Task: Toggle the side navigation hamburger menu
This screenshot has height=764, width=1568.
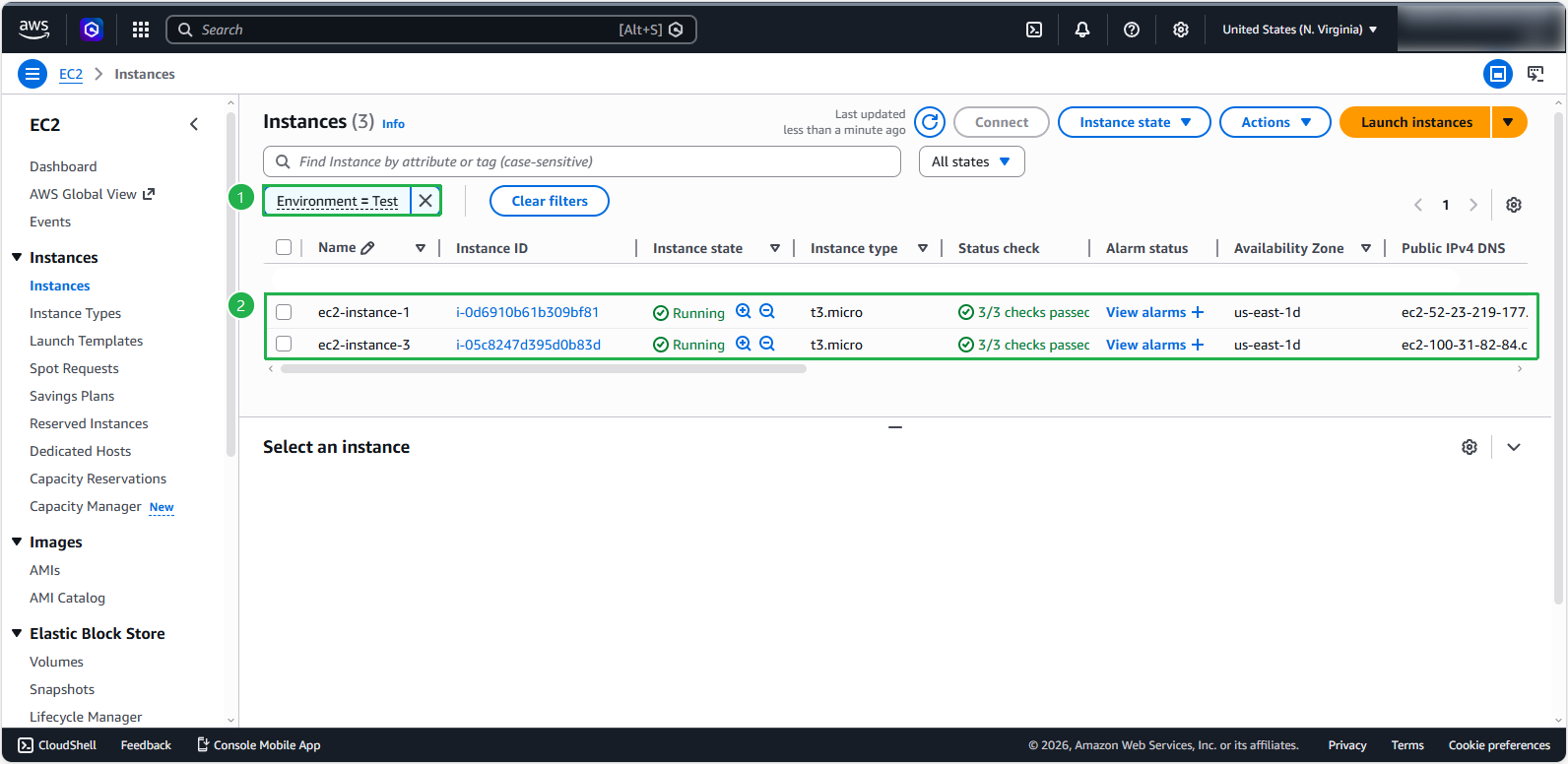Action: (x=33, y=74)
